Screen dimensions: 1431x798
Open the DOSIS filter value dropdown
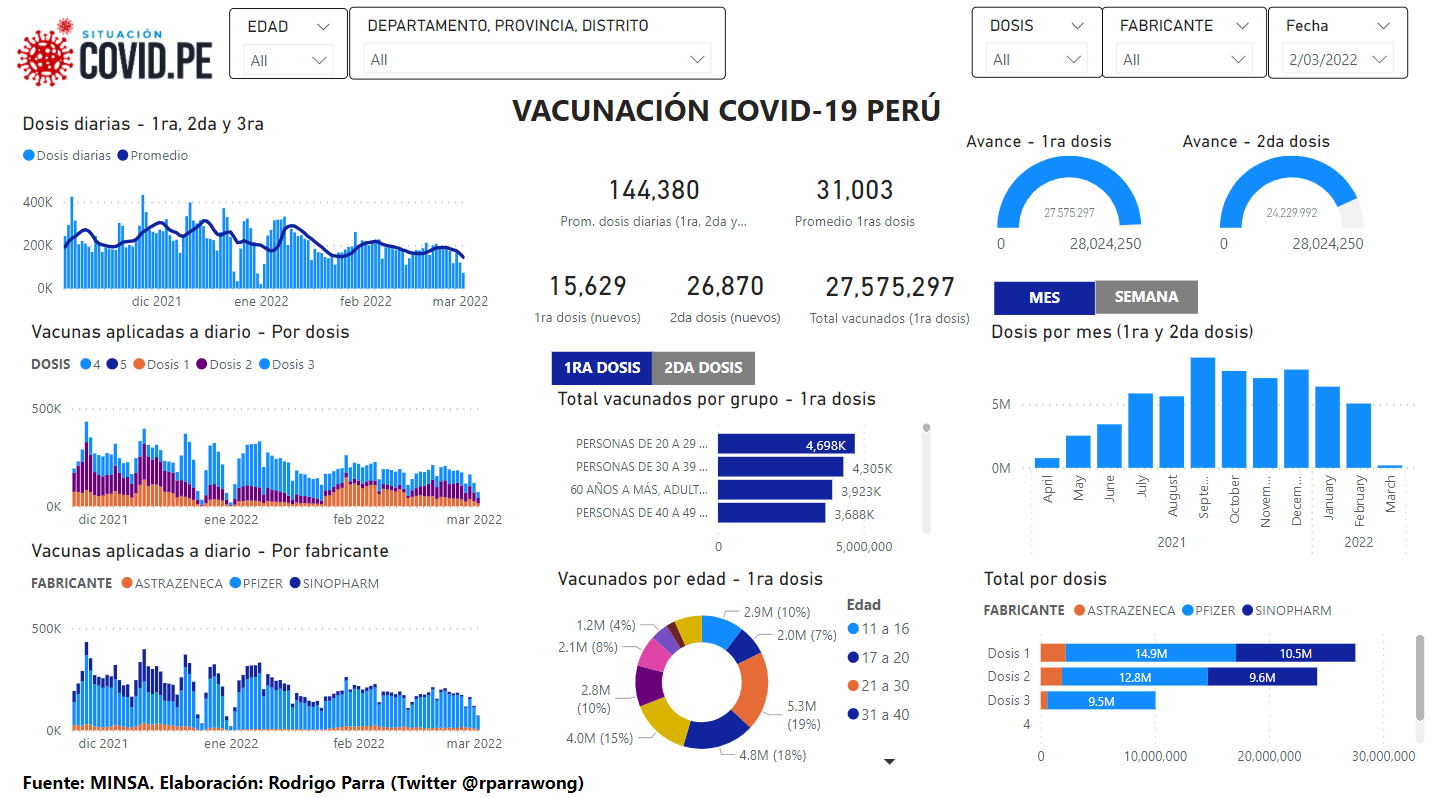pos(1036,60)
